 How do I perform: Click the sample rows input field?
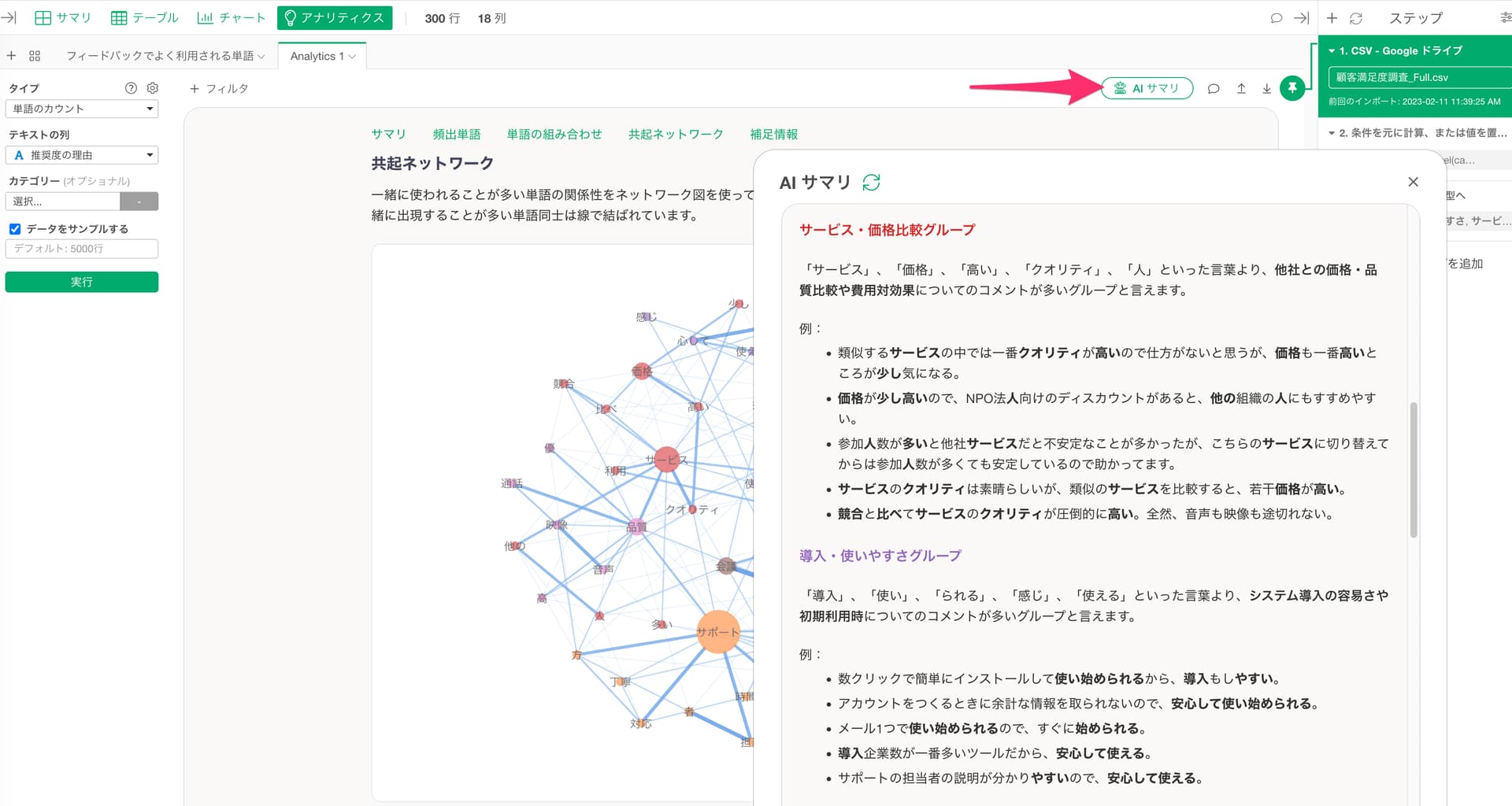point(82,249)
